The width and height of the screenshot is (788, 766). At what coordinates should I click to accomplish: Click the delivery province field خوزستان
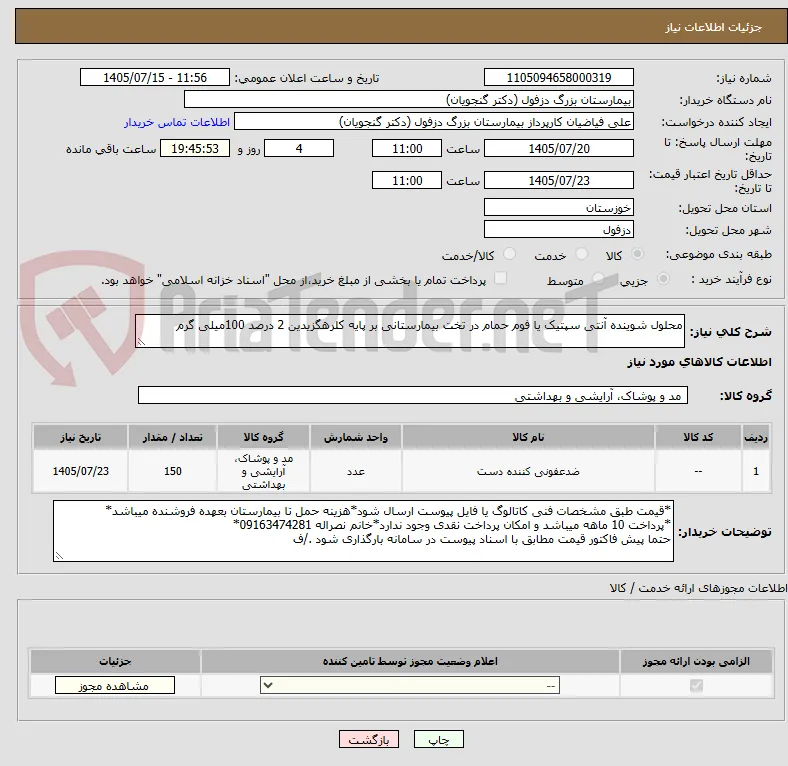point(559,208)
